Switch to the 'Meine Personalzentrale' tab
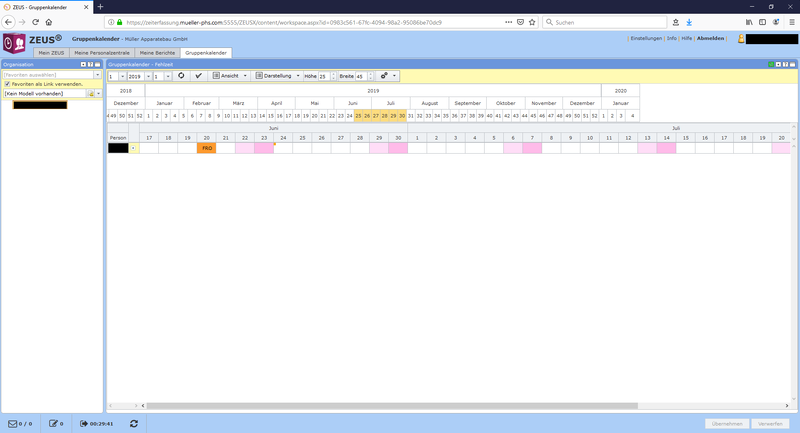This screenshot has width=800, height=433. [104, 52]
